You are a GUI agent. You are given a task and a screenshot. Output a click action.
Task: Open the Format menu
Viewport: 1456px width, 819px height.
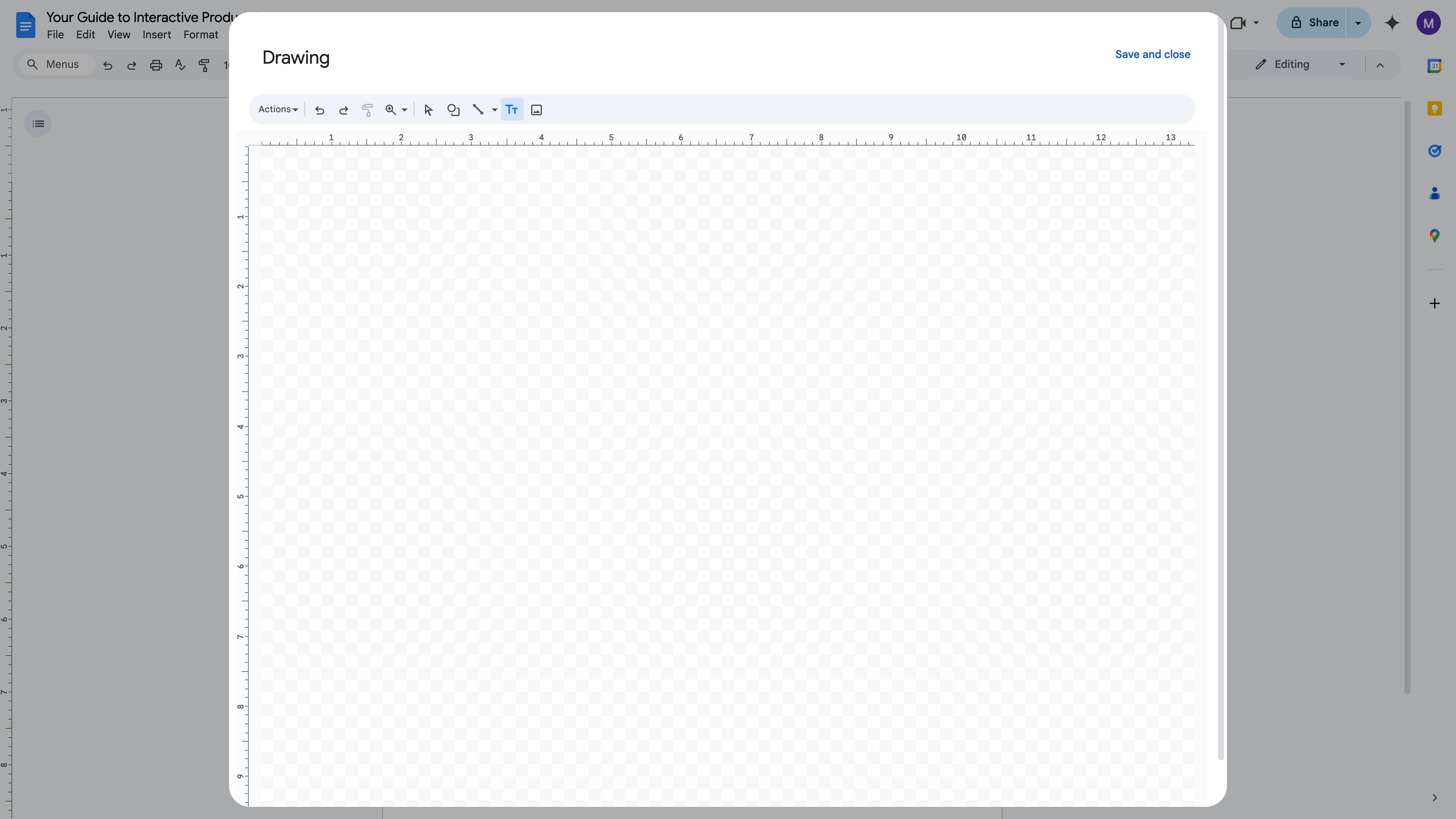(201, 35)
